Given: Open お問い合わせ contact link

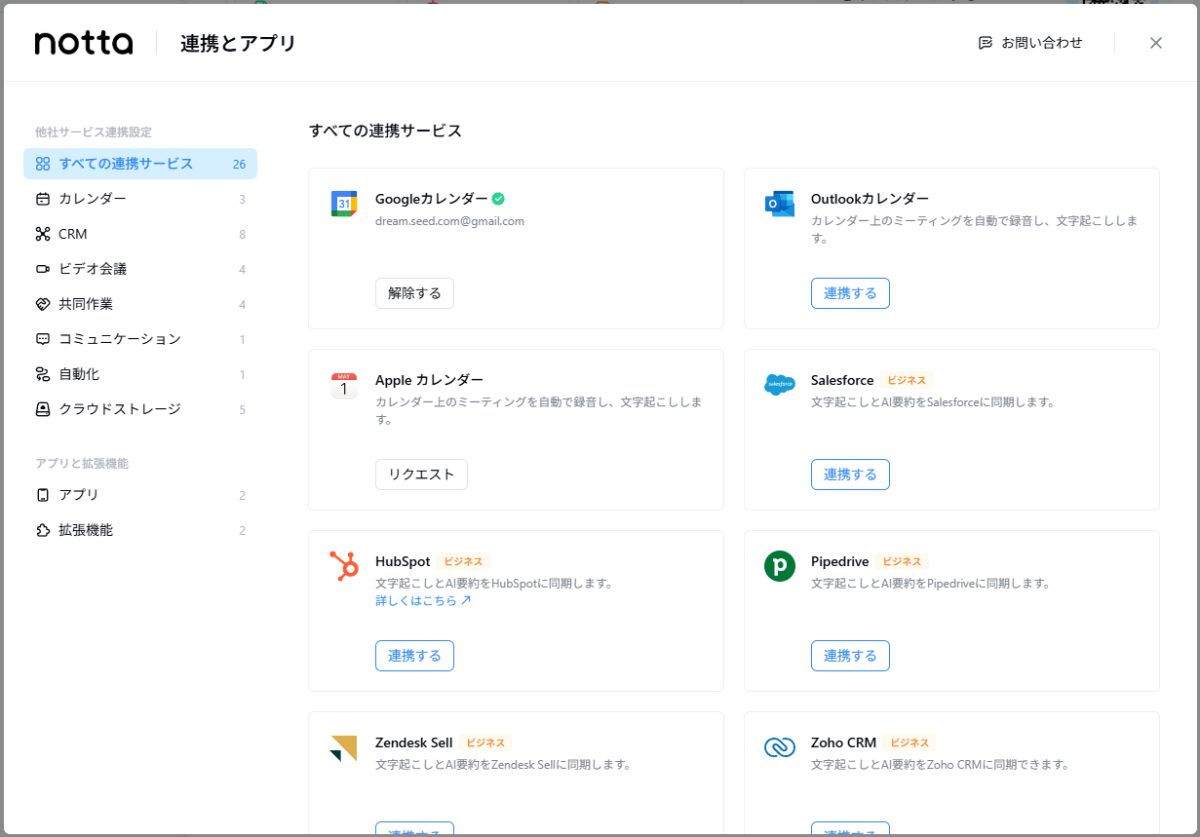Looking at the screenshot, I should pyautogui.click(x=1030, y=43).
